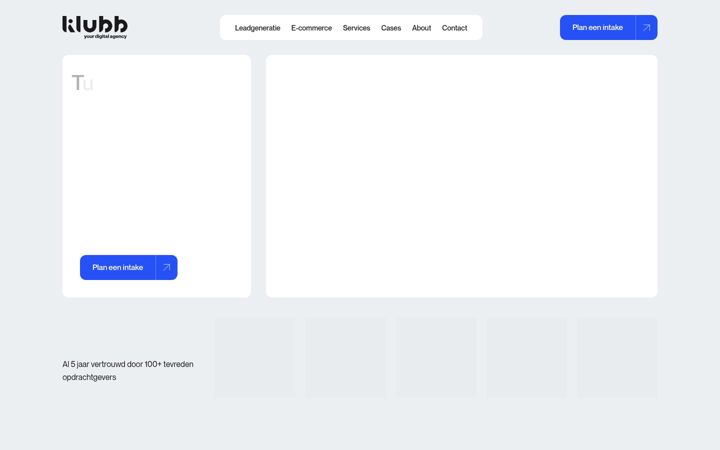Click the arrow icon on hero card Plan een intake button
Viewport: 720px width, 450px height.
tap(167, 267)
